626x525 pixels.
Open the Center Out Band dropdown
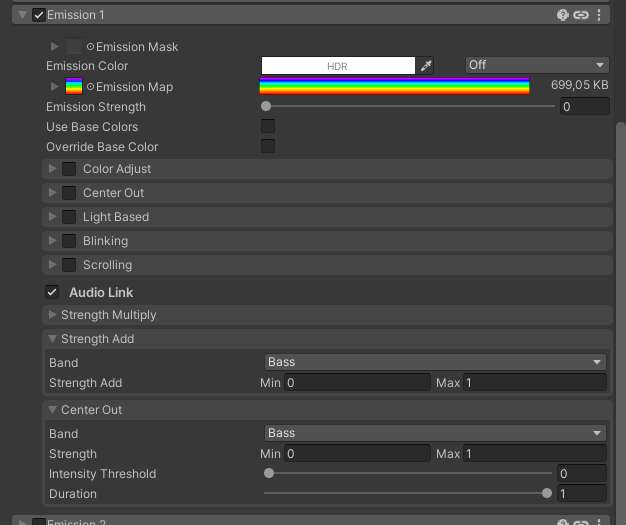435,433
